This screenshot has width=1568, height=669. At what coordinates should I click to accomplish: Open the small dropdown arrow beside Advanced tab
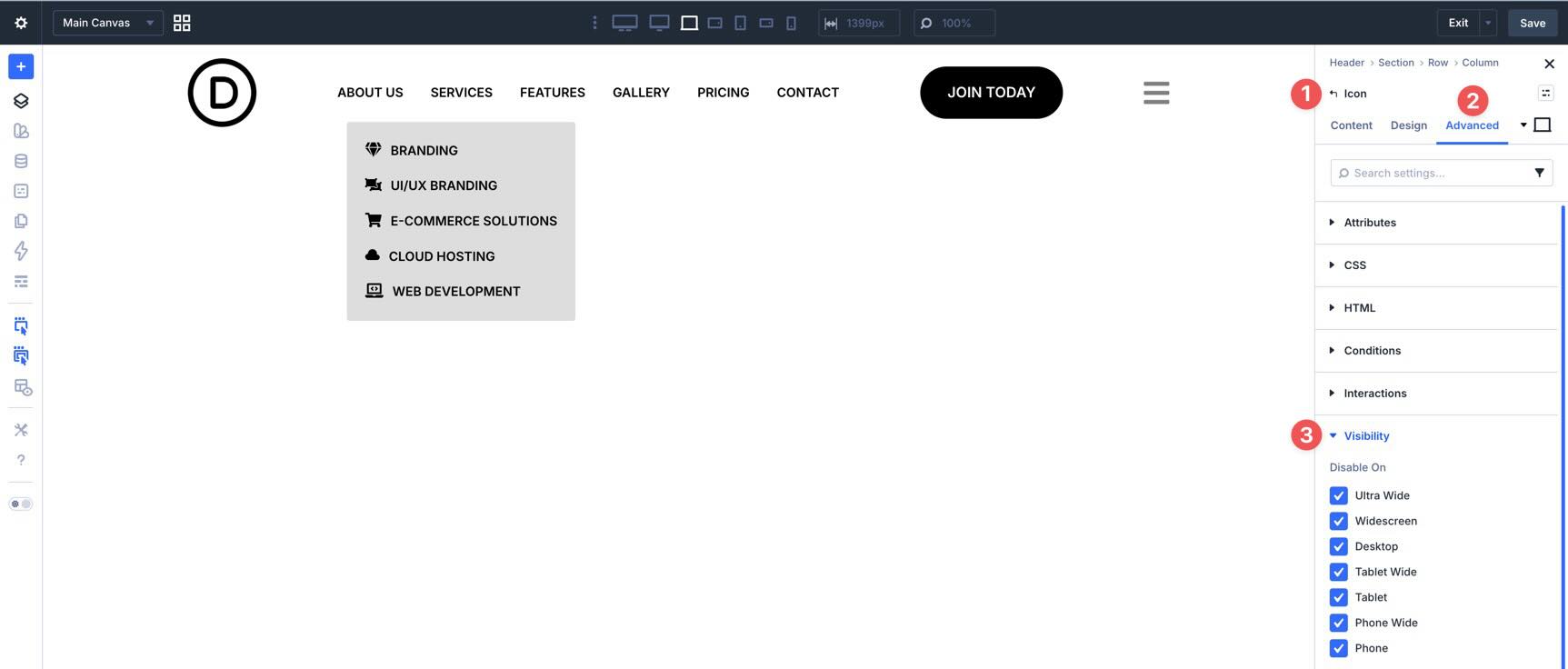pyautogui.click(x=1523, y=125)
